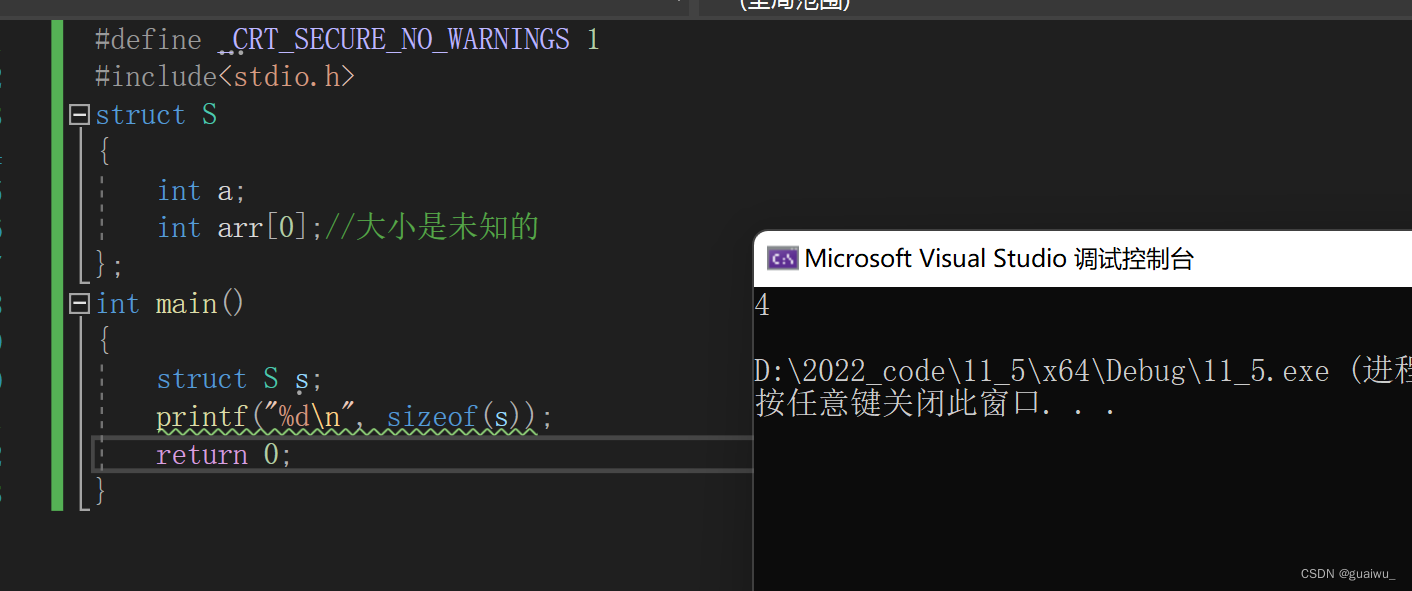The height and width of the screenshot is (591, 1412).
Task: Place cursor on _CRT_SECURE_NO_WARNINGS macro
Action: pos(394,40)
